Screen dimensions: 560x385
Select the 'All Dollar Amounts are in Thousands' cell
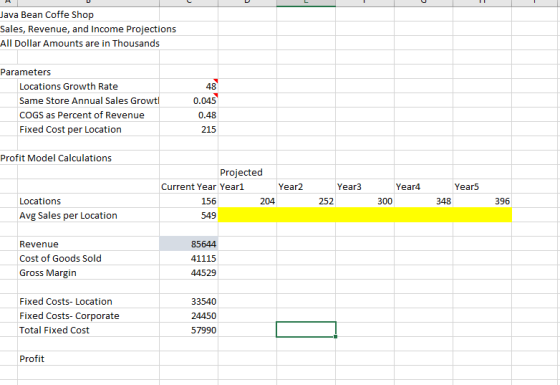point(80,43)
